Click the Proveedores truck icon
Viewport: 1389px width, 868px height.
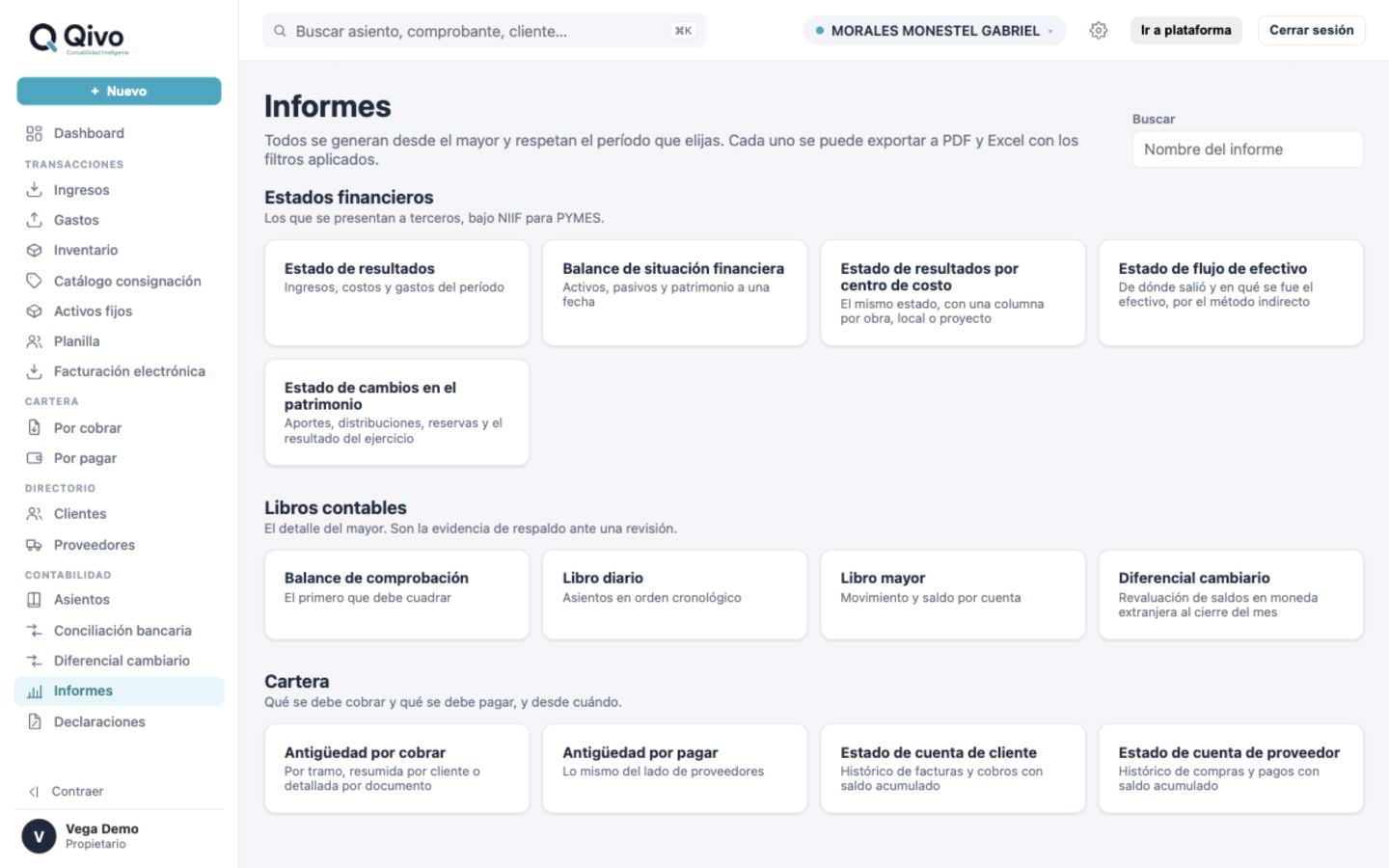coord(34,545)
